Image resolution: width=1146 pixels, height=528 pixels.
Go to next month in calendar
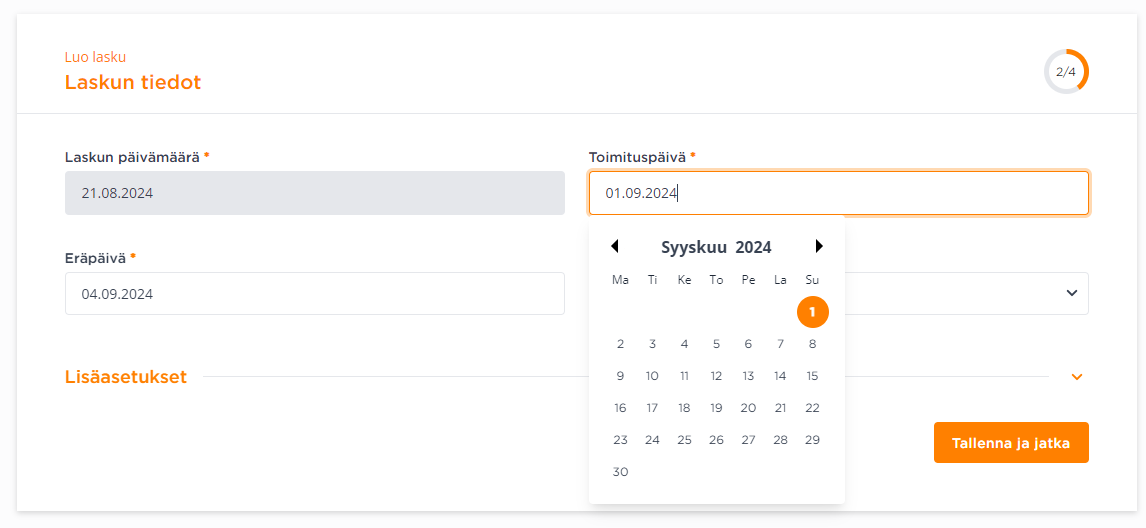819,246
